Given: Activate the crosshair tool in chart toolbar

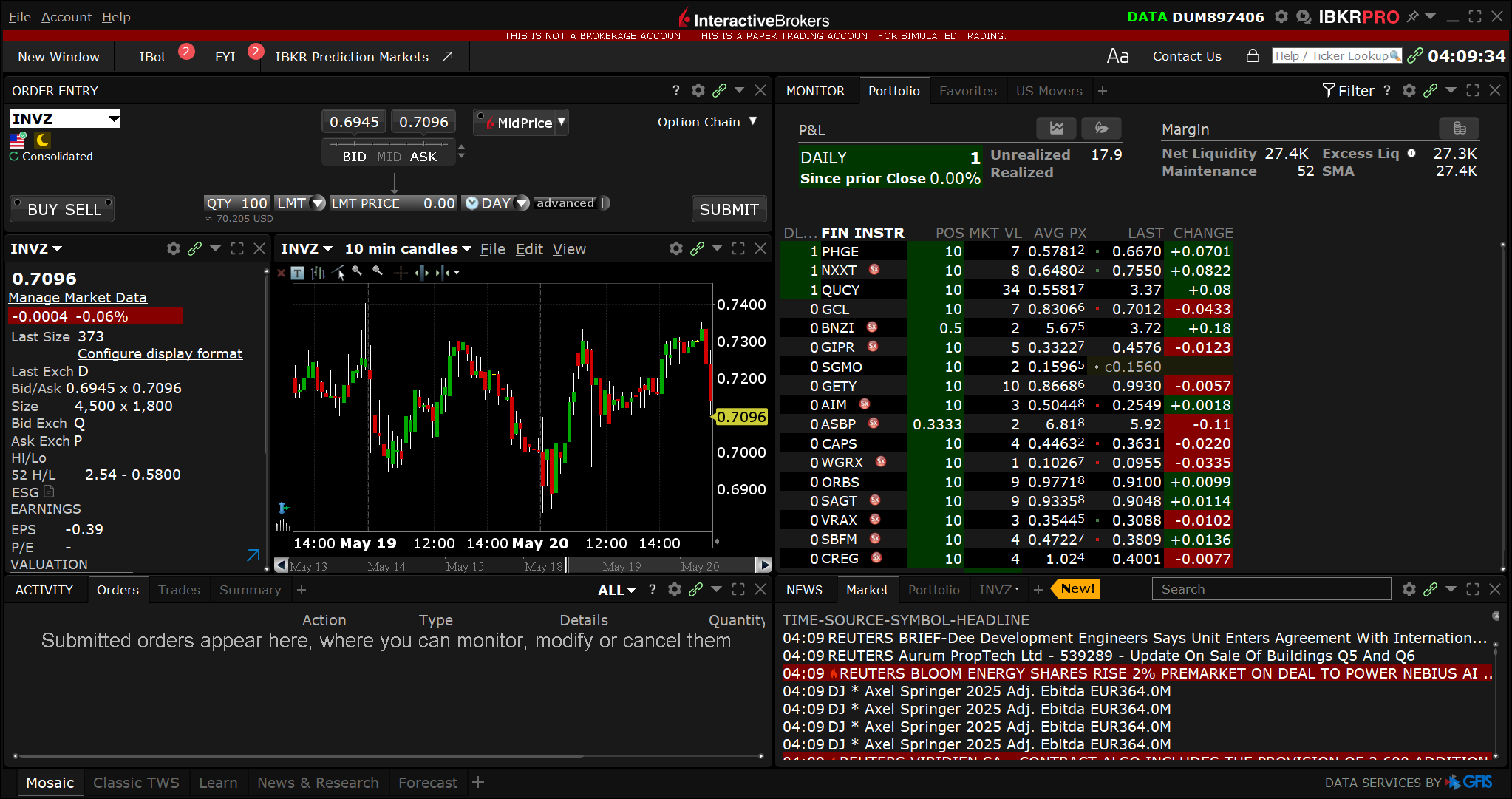Looking at the screenshot, I should pyautogui.click(x=401, y=273).
